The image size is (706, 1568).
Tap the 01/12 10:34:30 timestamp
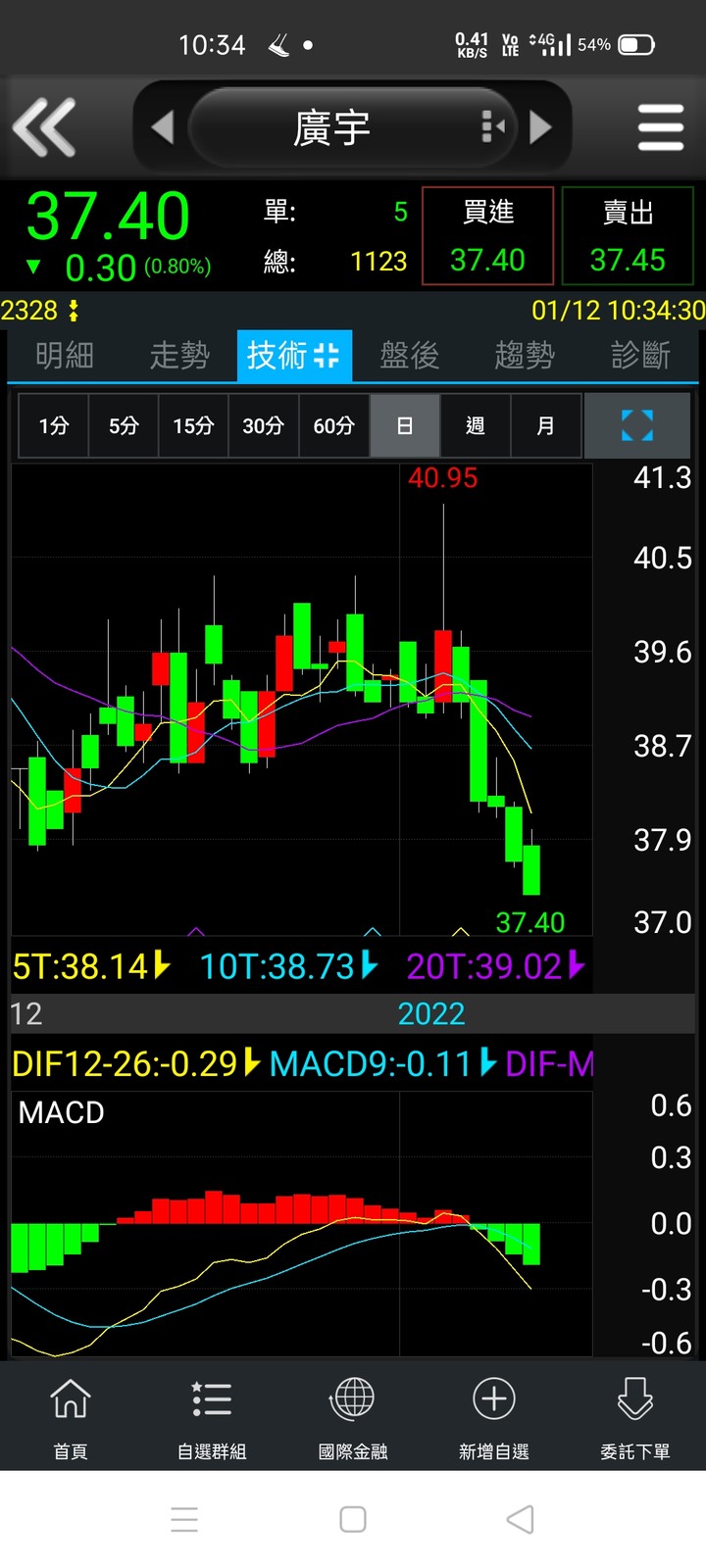coord(618,311)
